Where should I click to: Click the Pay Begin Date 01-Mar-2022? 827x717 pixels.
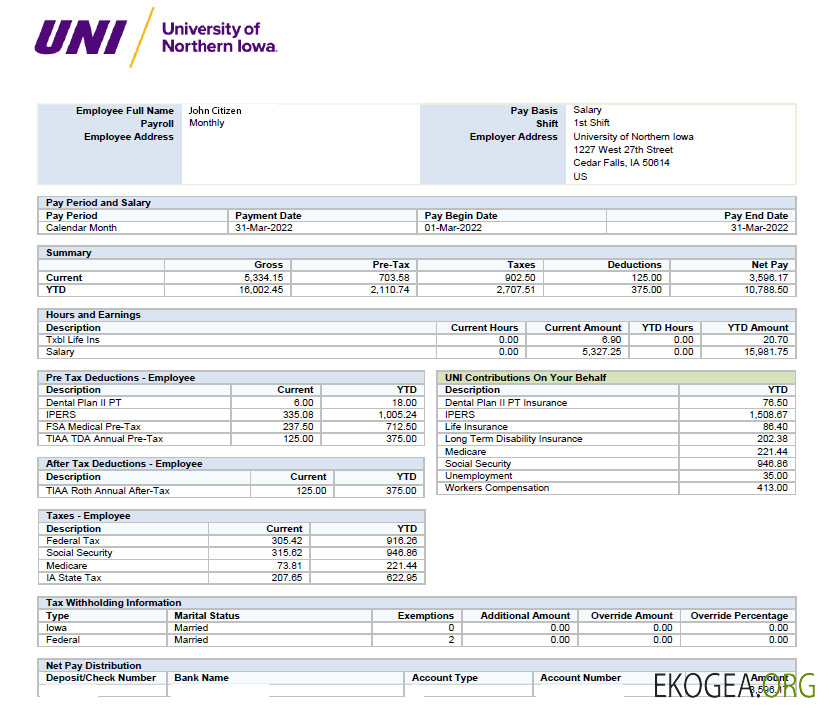(453, 228)
